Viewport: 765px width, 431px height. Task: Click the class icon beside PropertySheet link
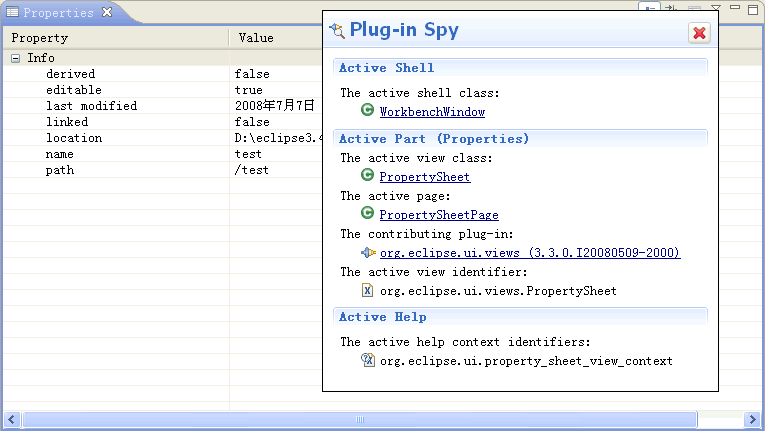[x=367, y=176]
